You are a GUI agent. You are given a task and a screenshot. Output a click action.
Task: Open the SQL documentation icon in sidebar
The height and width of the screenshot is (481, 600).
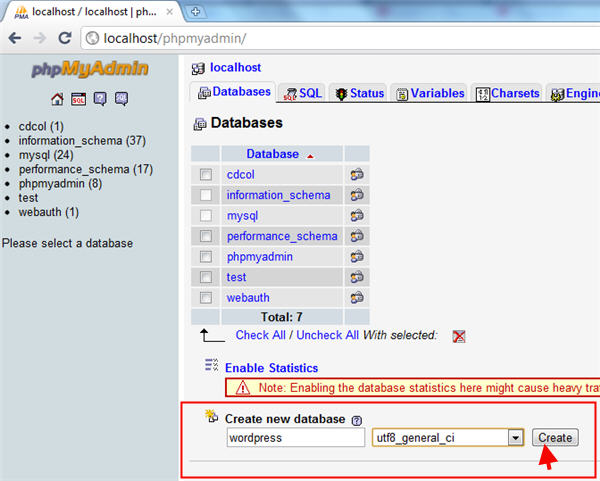[122, 99]
